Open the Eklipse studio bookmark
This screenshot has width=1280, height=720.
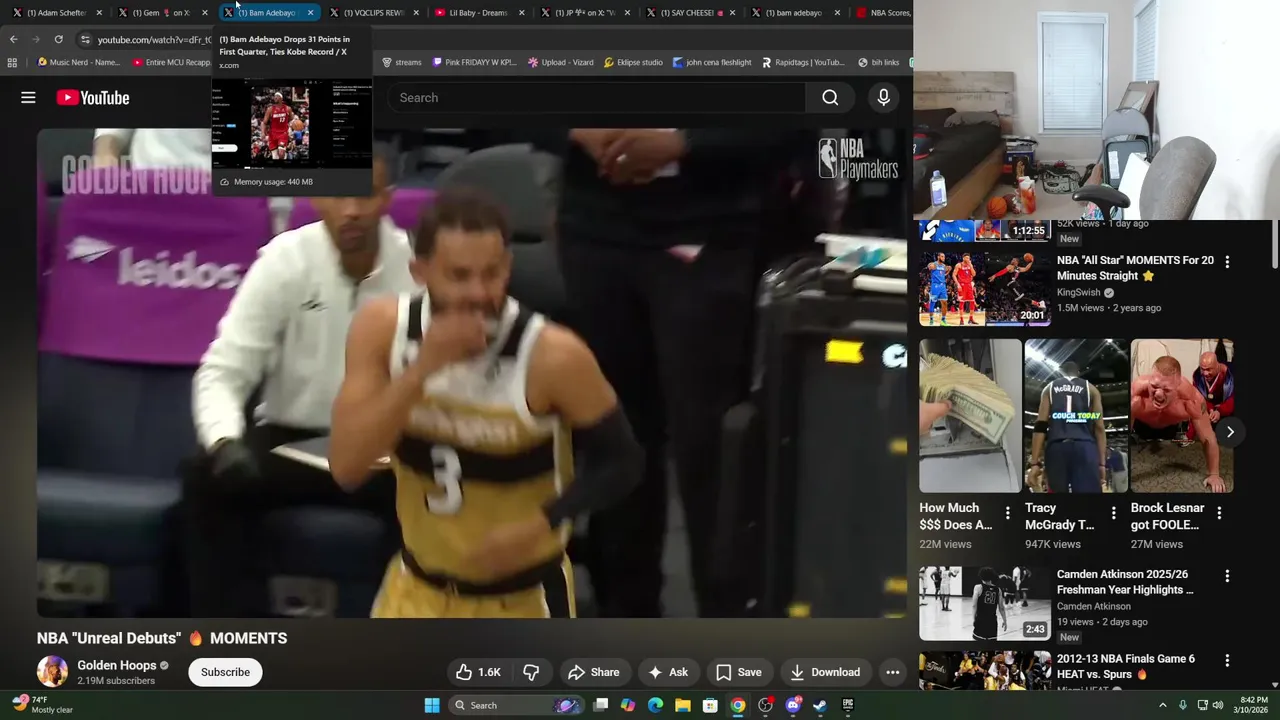(x=633, y=62)
